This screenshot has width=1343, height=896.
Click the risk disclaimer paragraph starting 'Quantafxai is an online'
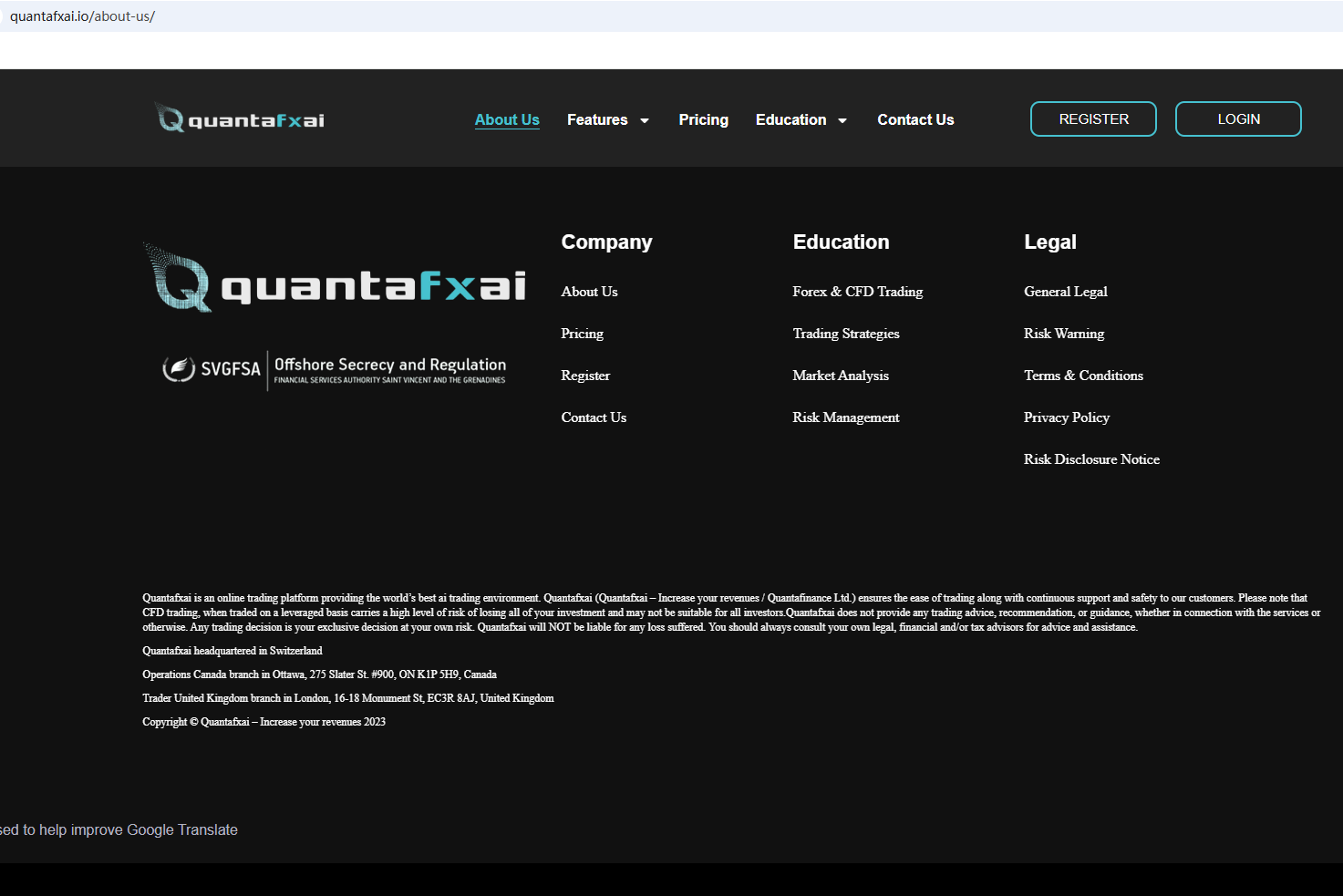731,613
